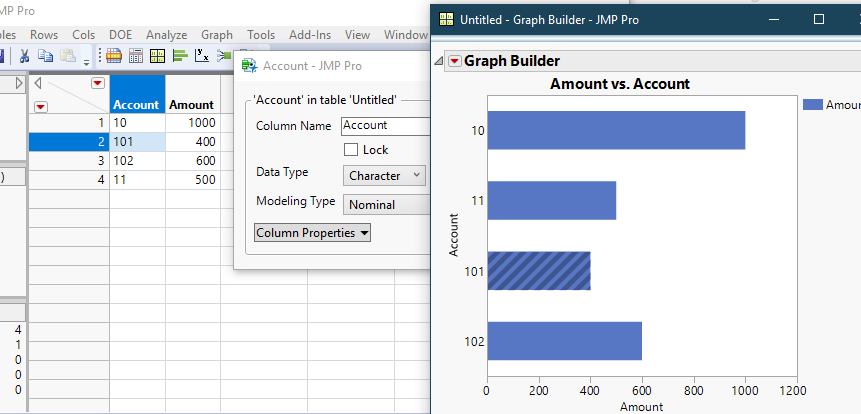The width and height of the screenshot is (861, 414).
Task: Open the Data Type Character dropdown
Action: pyautogui.click(x=384, y=176)
